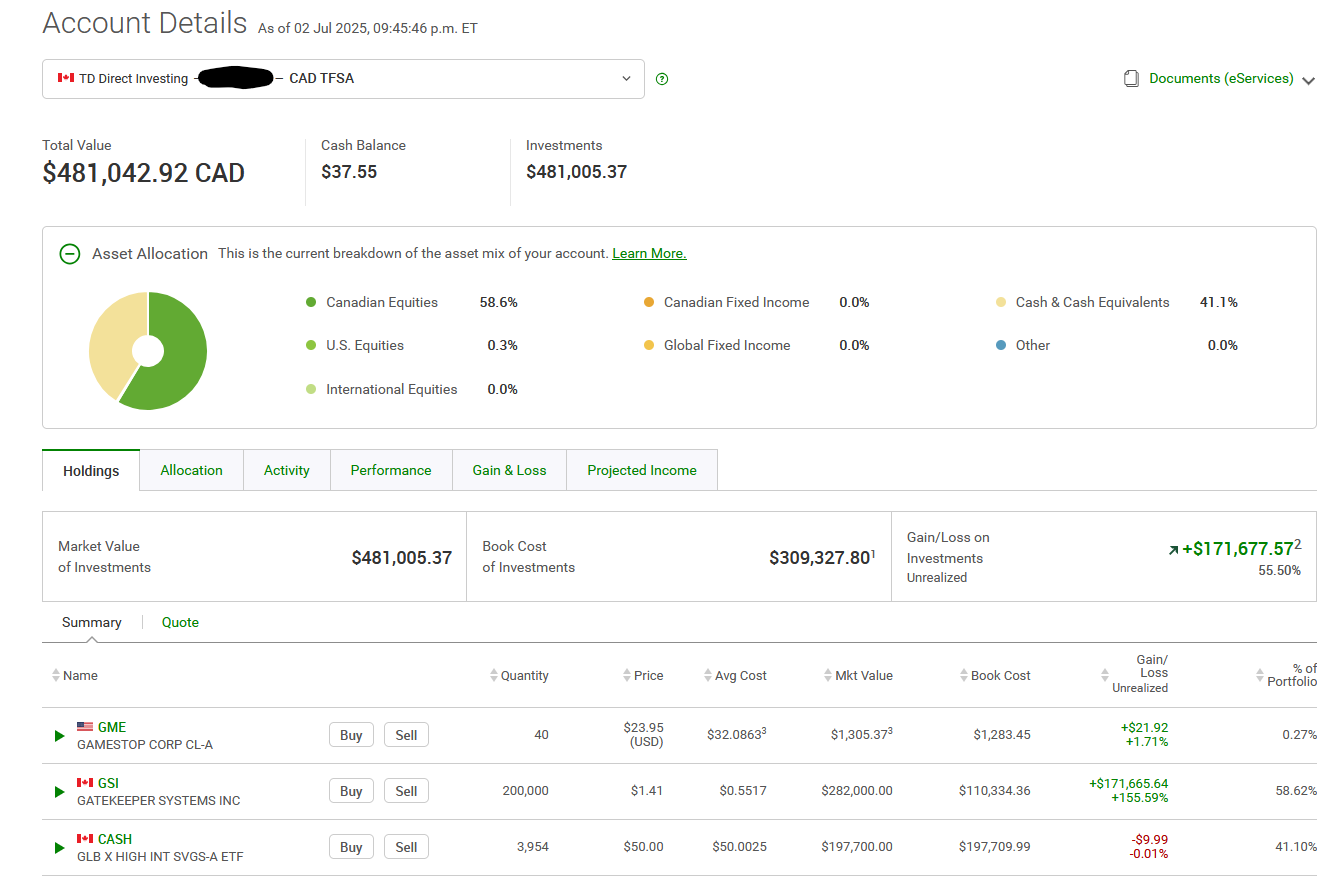This screenshot has height=892, width=1324.
Task: Click Canadian Fixed Income legend dot
Action: click(x=649, y=302)
